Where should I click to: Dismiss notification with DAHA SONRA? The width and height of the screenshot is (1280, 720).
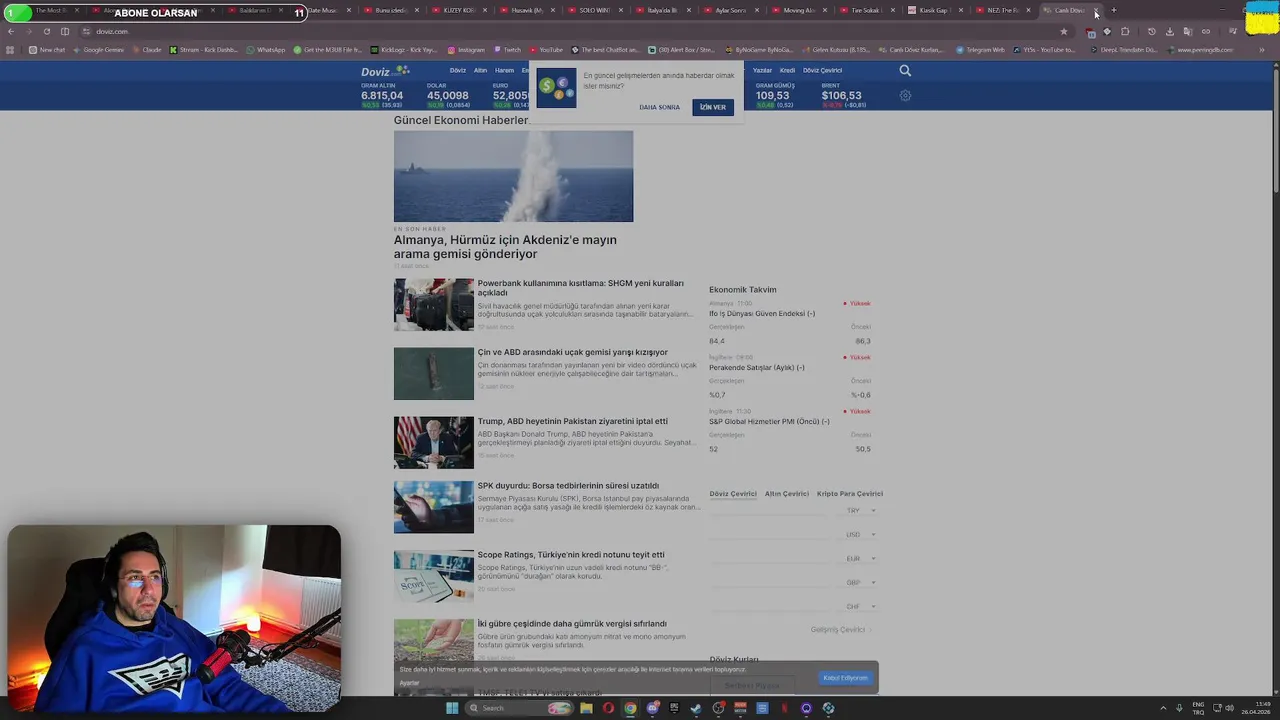659,107
